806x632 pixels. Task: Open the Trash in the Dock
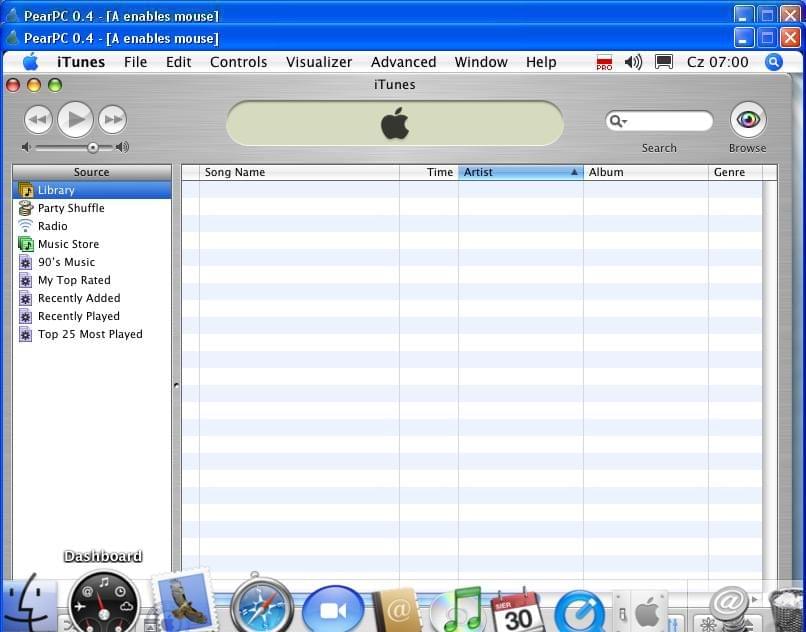pos(787,610)
